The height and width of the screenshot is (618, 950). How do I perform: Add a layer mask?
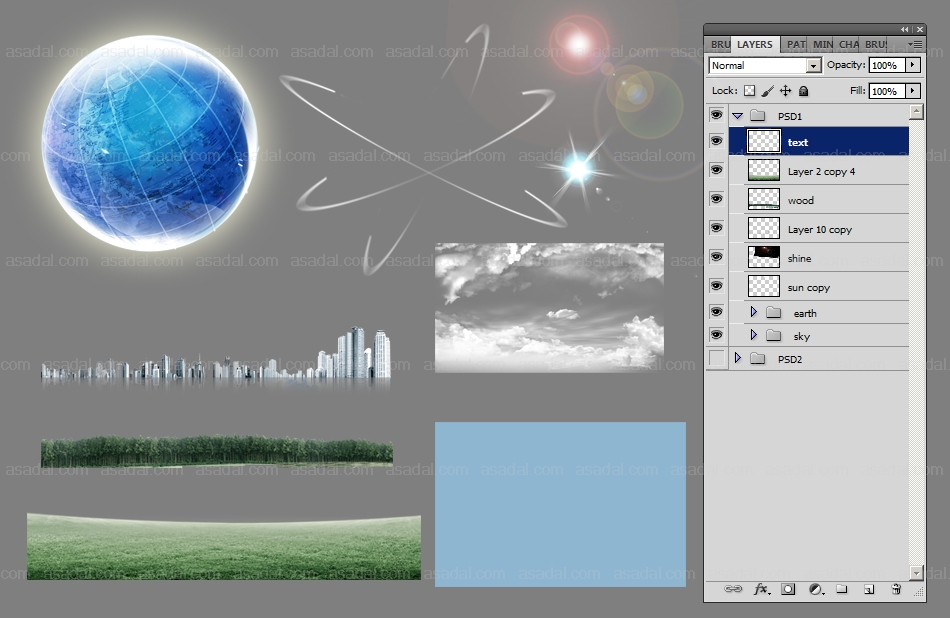788,590
